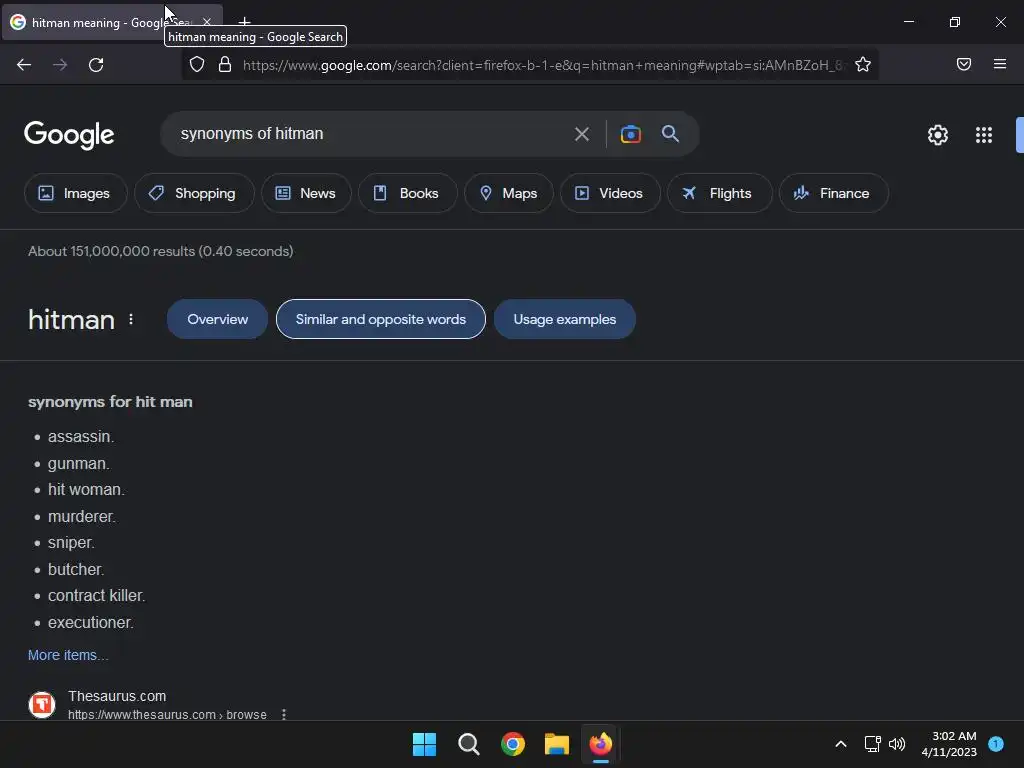Image resolution: width=1024 pixels, height=768 pixels.
Task: Select Firefox in the taskbar
Action: (x=601, y=744)
